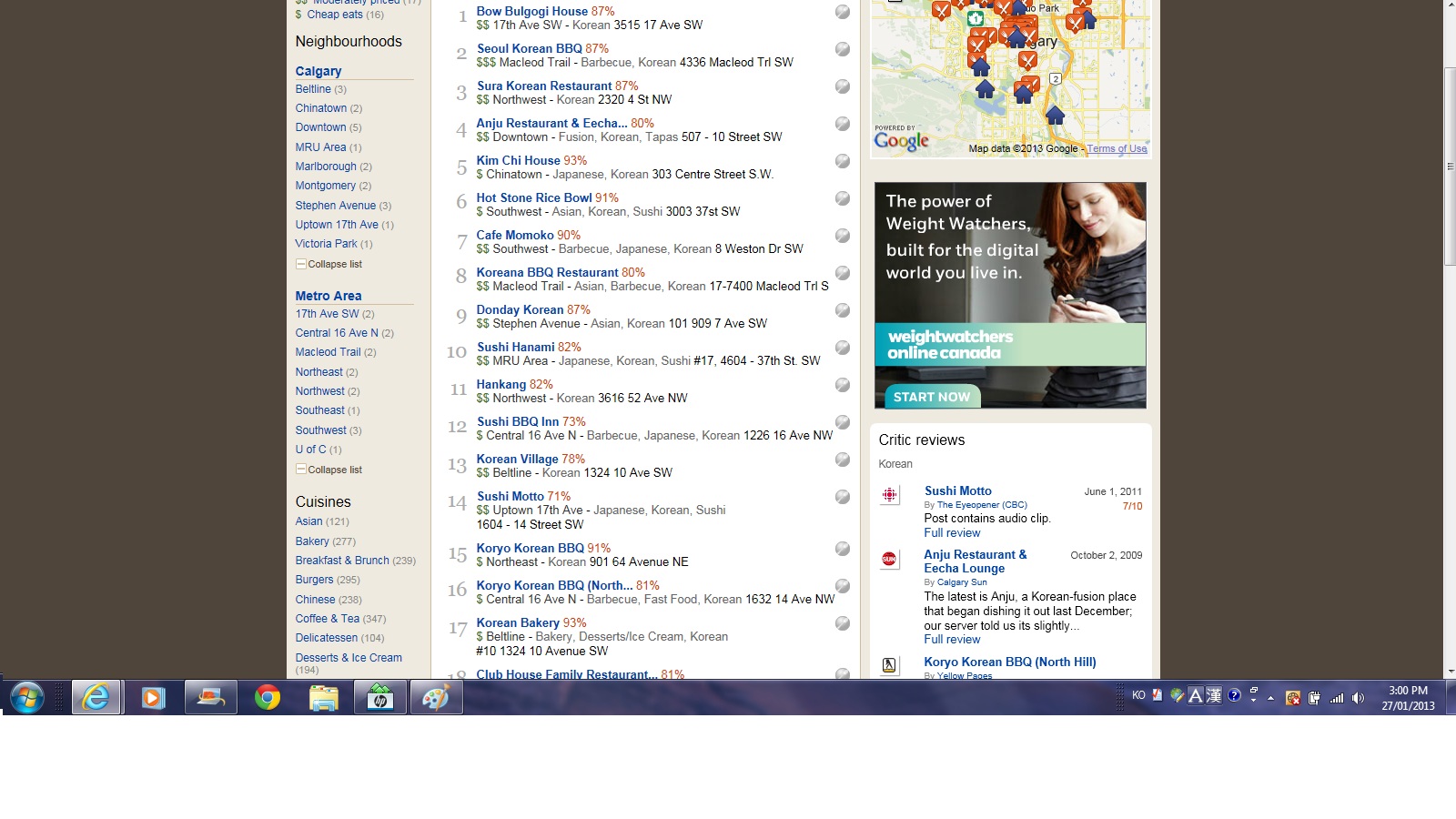The image size is (1456, 819).
Task: Collapse the Metro Area list
Action: click(329, 470)
